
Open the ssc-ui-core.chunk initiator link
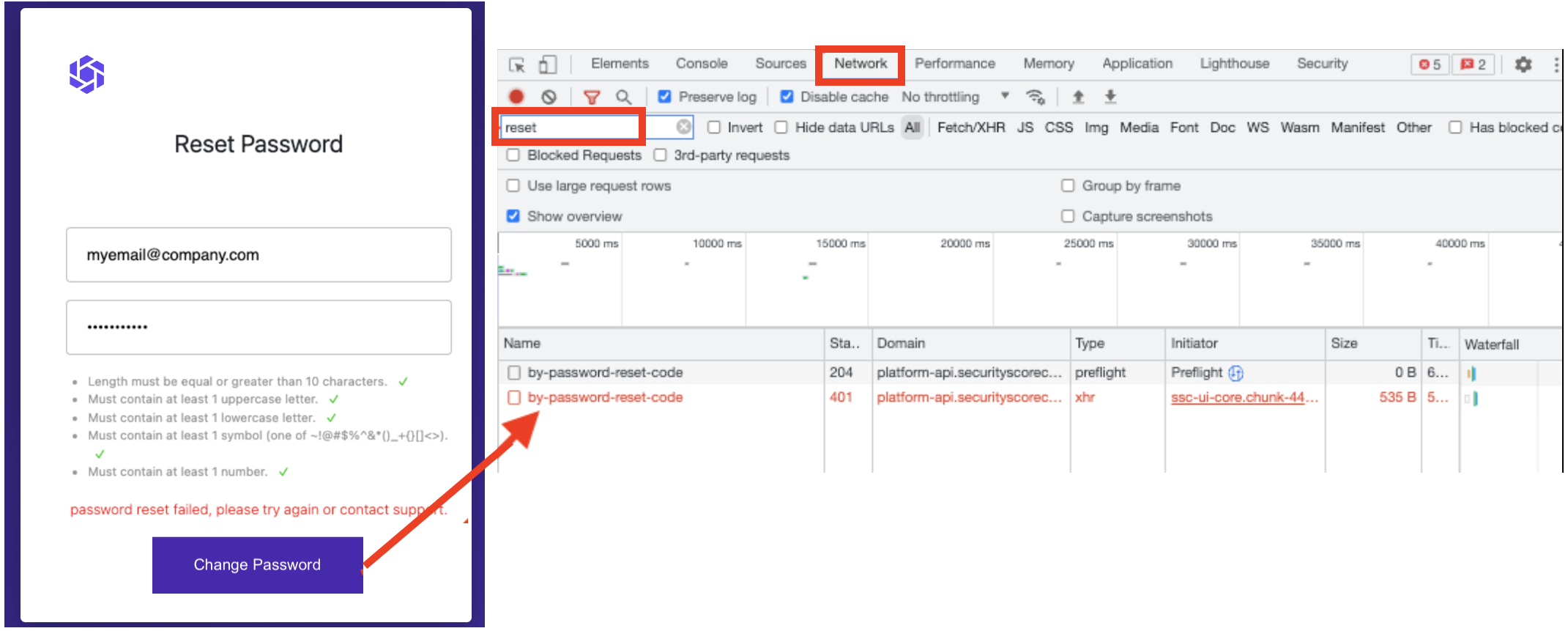pyautogui.click(x=1244, y=397)
